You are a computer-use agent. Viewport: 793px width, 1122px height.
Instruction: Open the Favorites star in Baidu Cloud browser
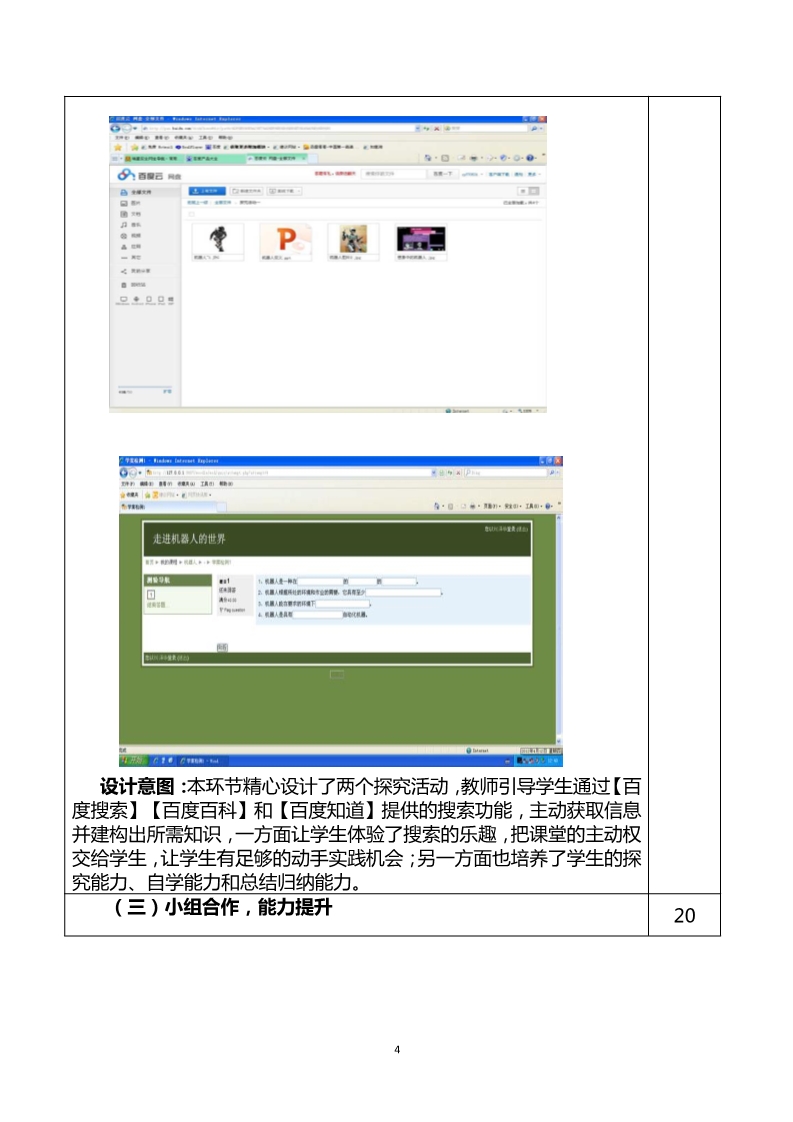pos(118,147)
